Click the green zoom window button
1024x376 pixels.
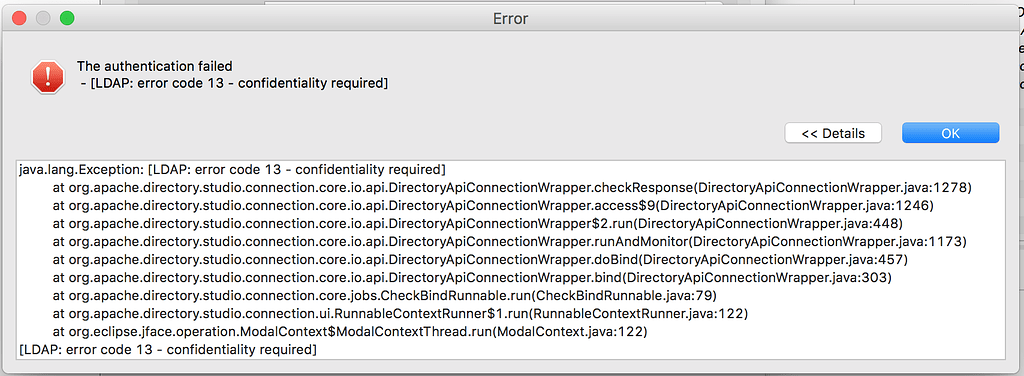pyautogui.click(x=67, y=18)
